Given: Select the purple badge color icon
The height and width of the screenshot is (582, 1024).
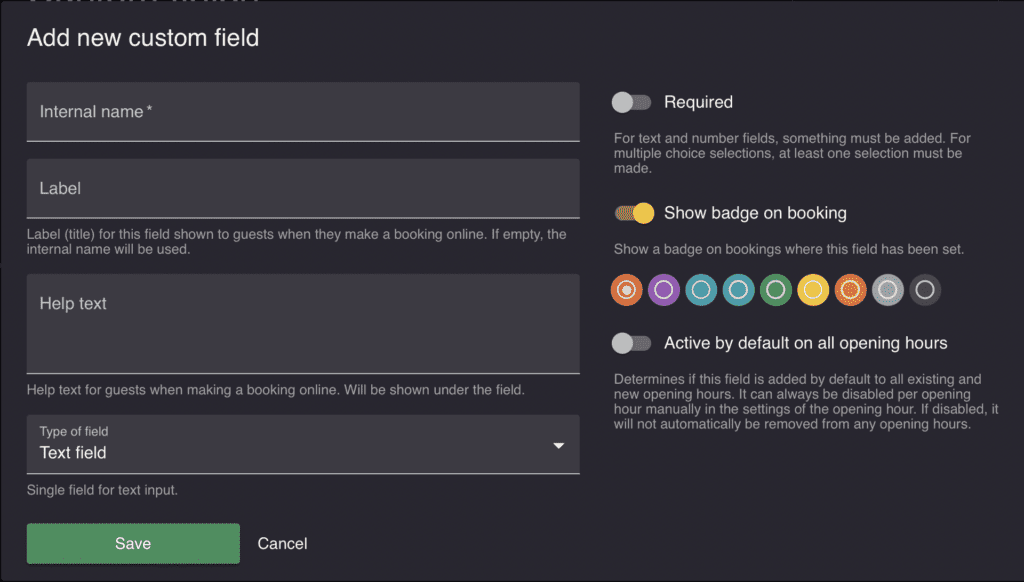Looking at the screenshot, I should [x=663, y=289].
